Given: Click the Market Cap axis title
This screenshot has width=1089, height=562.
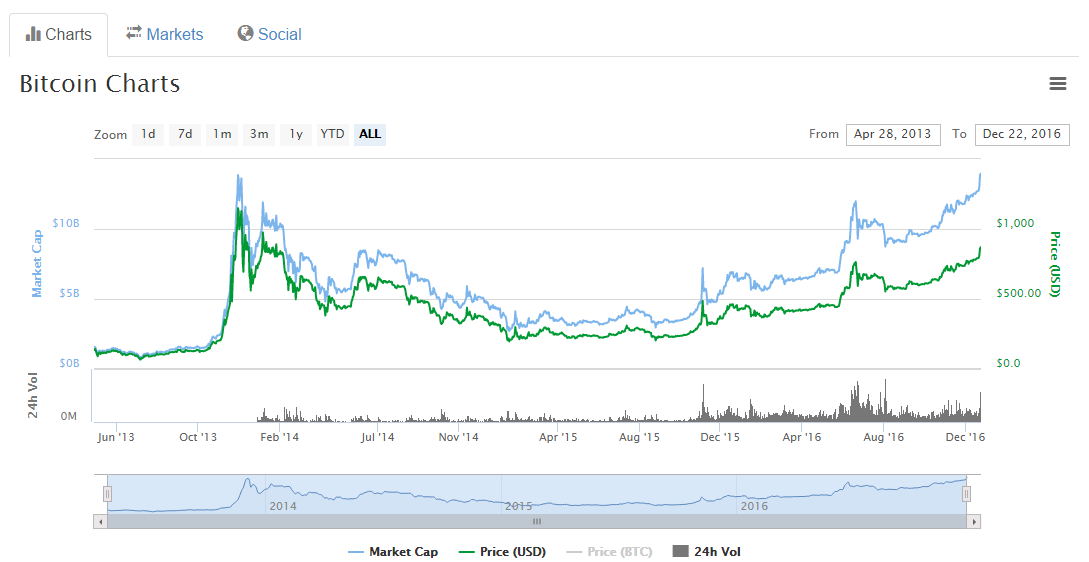Looking at the screenshot, I should (x=37, y=264).
